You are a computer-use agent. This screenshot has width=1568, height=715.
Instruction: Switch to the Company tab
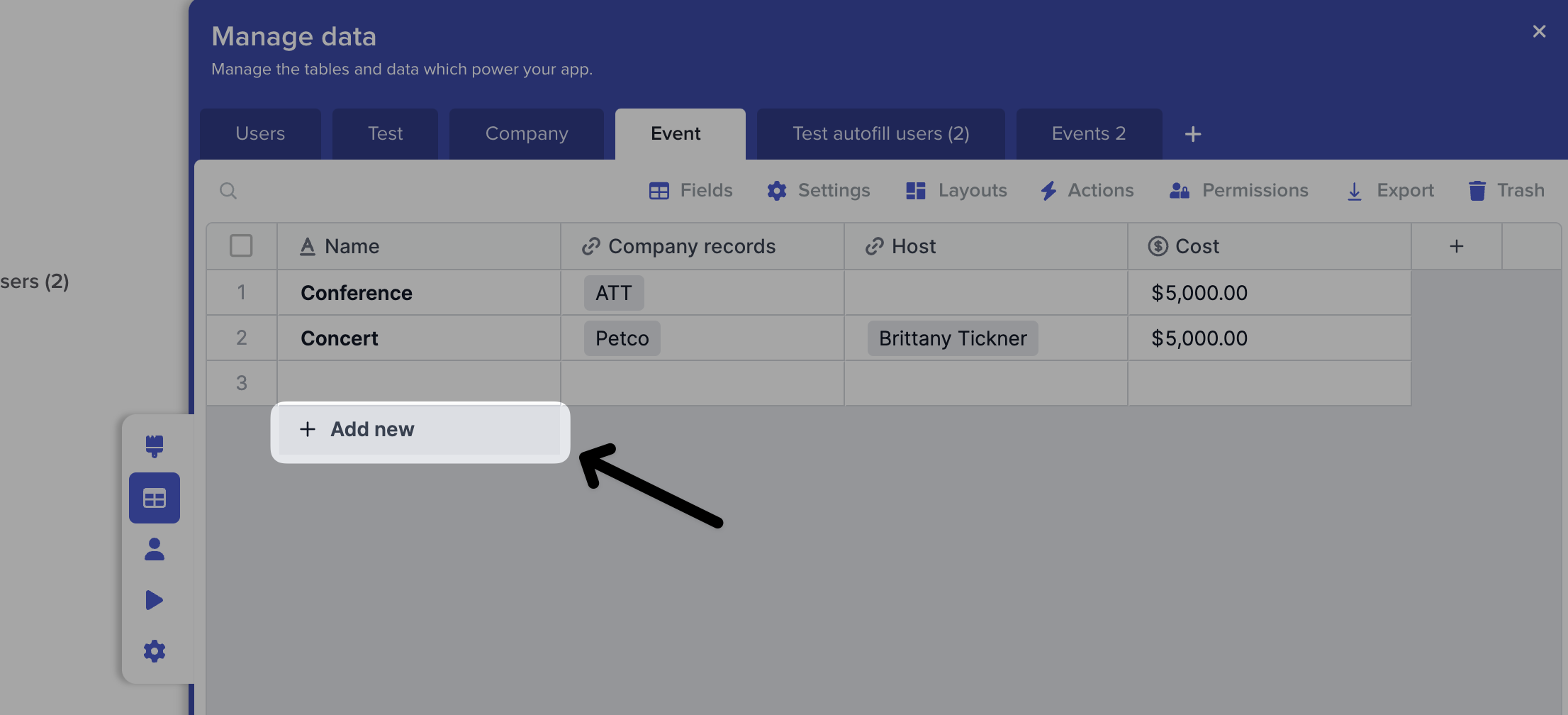[x=527, y=134]
